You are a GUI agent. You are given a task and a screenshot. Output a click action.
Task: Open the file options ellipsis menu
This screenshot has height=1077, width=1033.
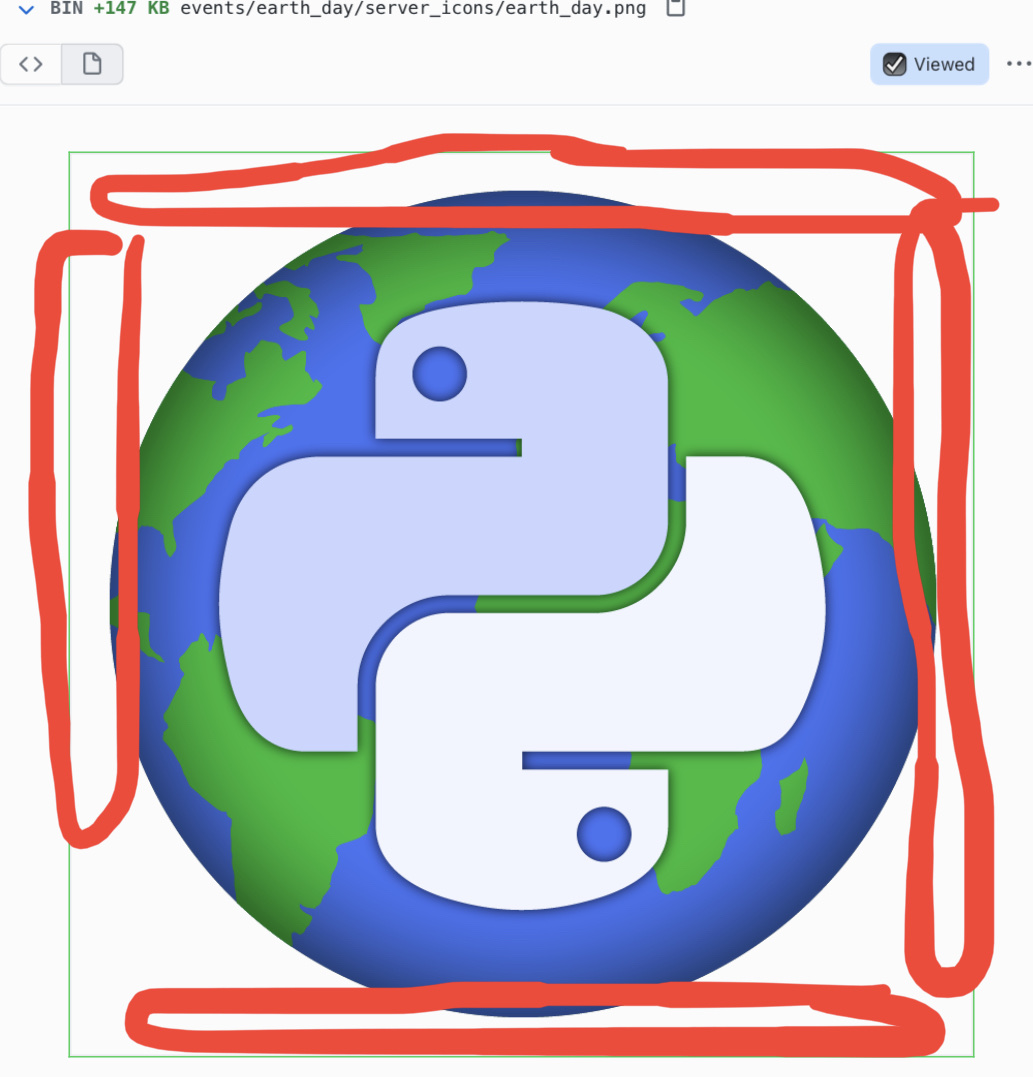[1019, 64]
